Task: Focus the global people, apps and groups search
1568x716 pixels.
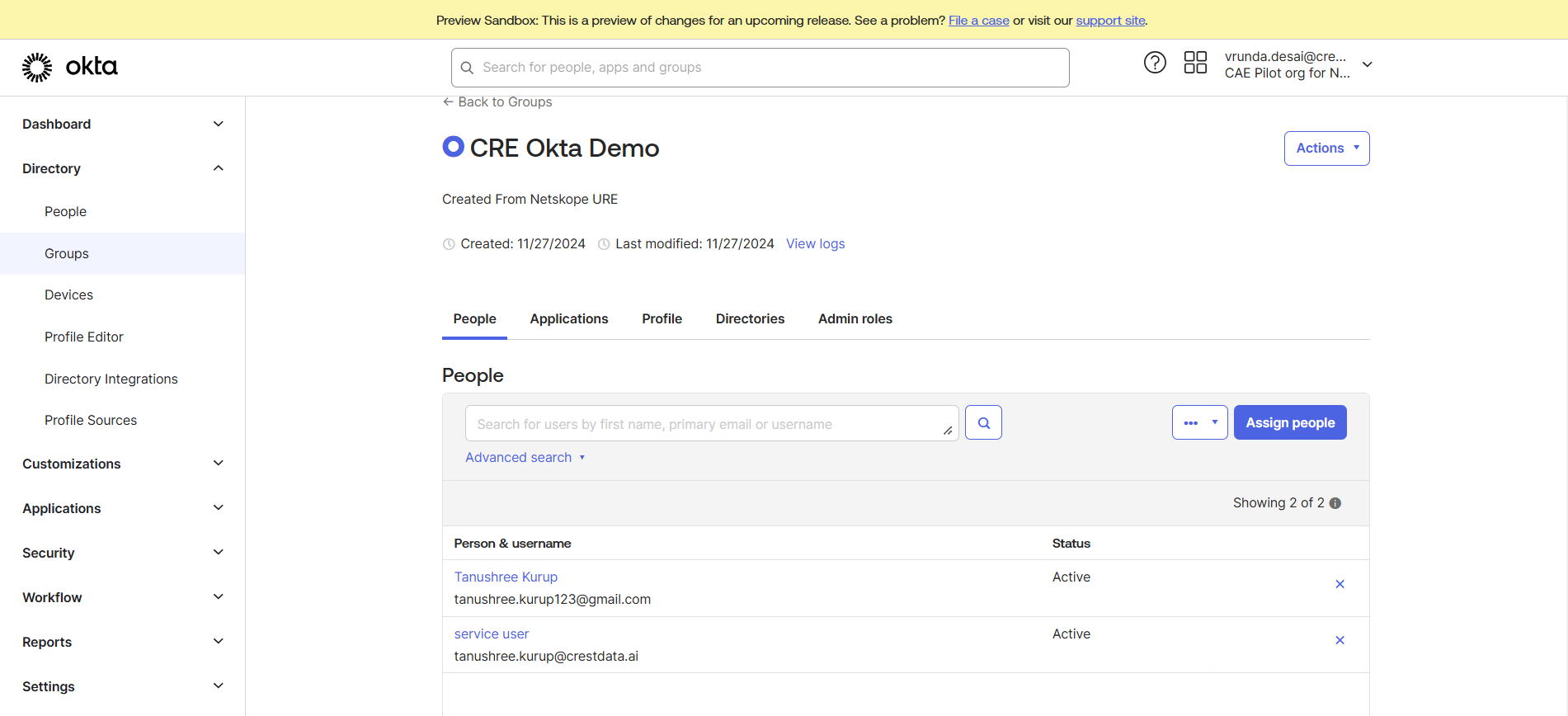Action: tap(760, 68)
